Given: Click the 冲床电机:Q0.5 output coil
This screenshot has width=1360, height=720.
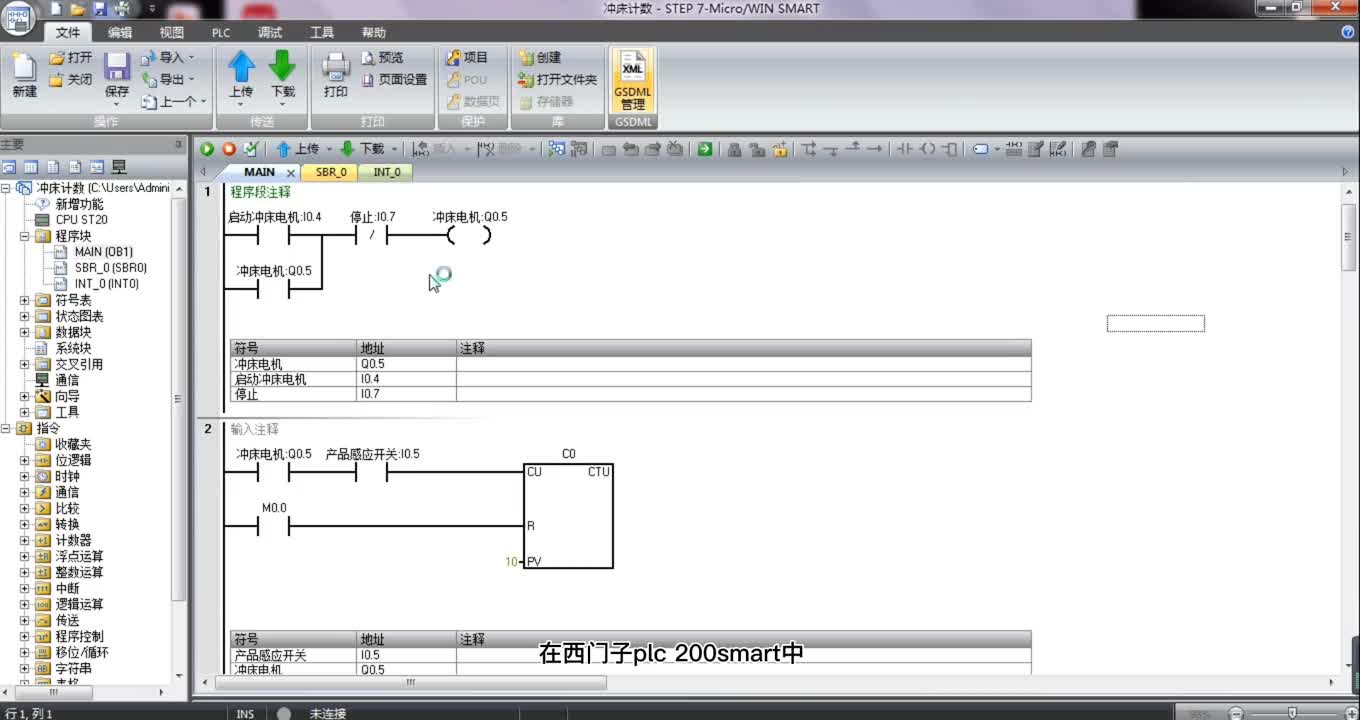Looking at the screenshot, I should [x=469, y=236].
